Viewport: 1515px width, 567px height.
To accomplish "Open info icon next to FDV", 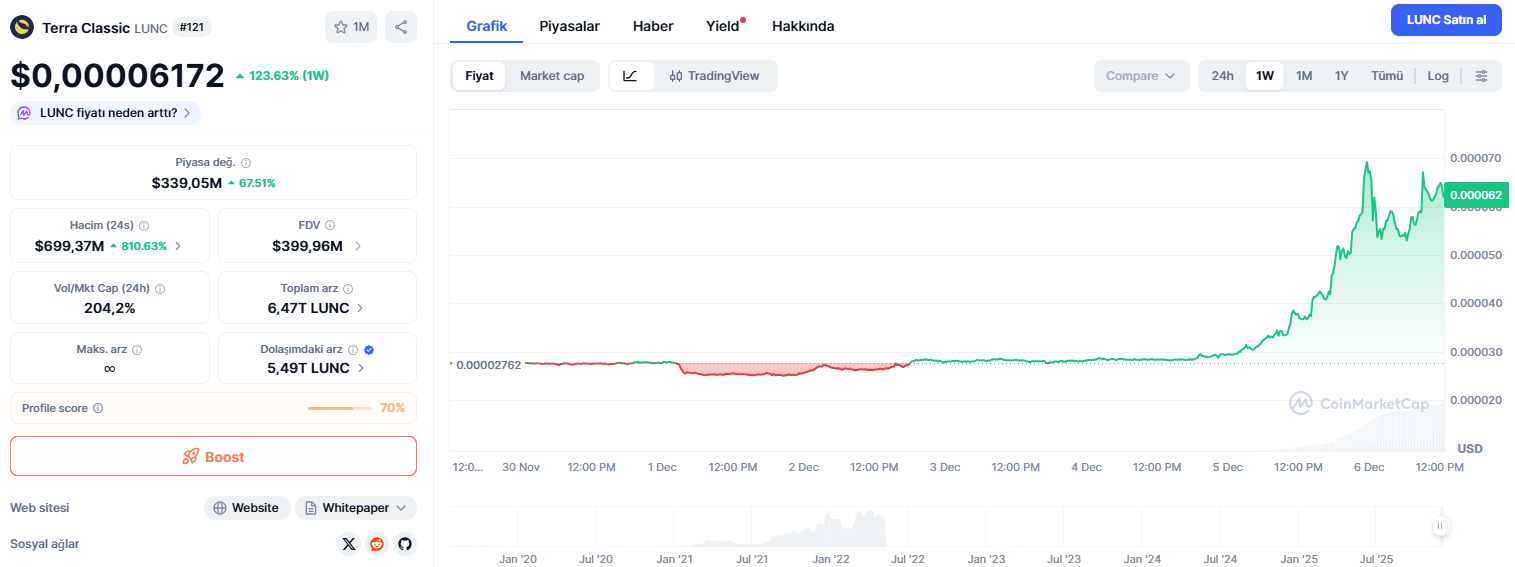I will coord(330,225).
